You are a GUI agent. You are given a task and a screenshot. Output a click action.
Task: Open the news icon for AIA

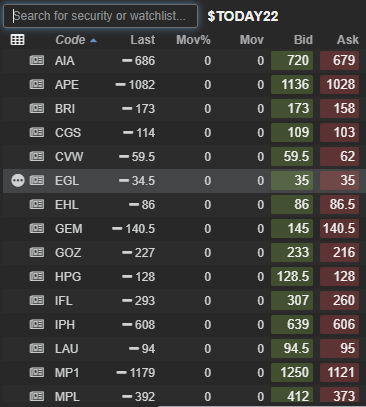37,60
